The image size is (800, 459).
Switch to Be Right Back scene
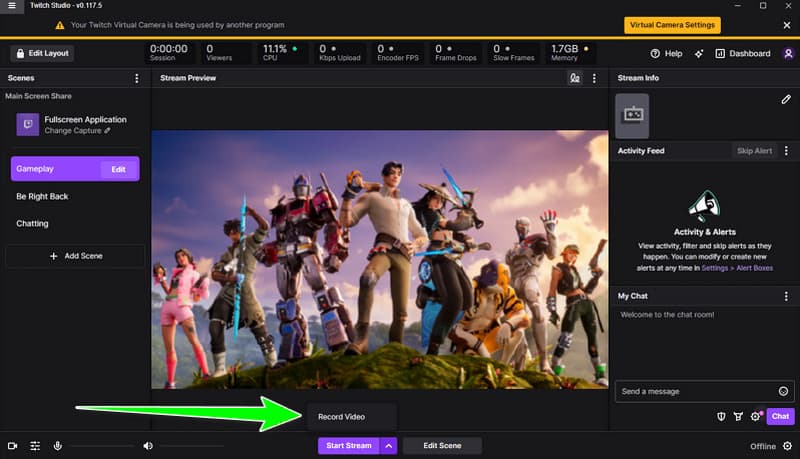pyautogui.click(x=42, y=196)
